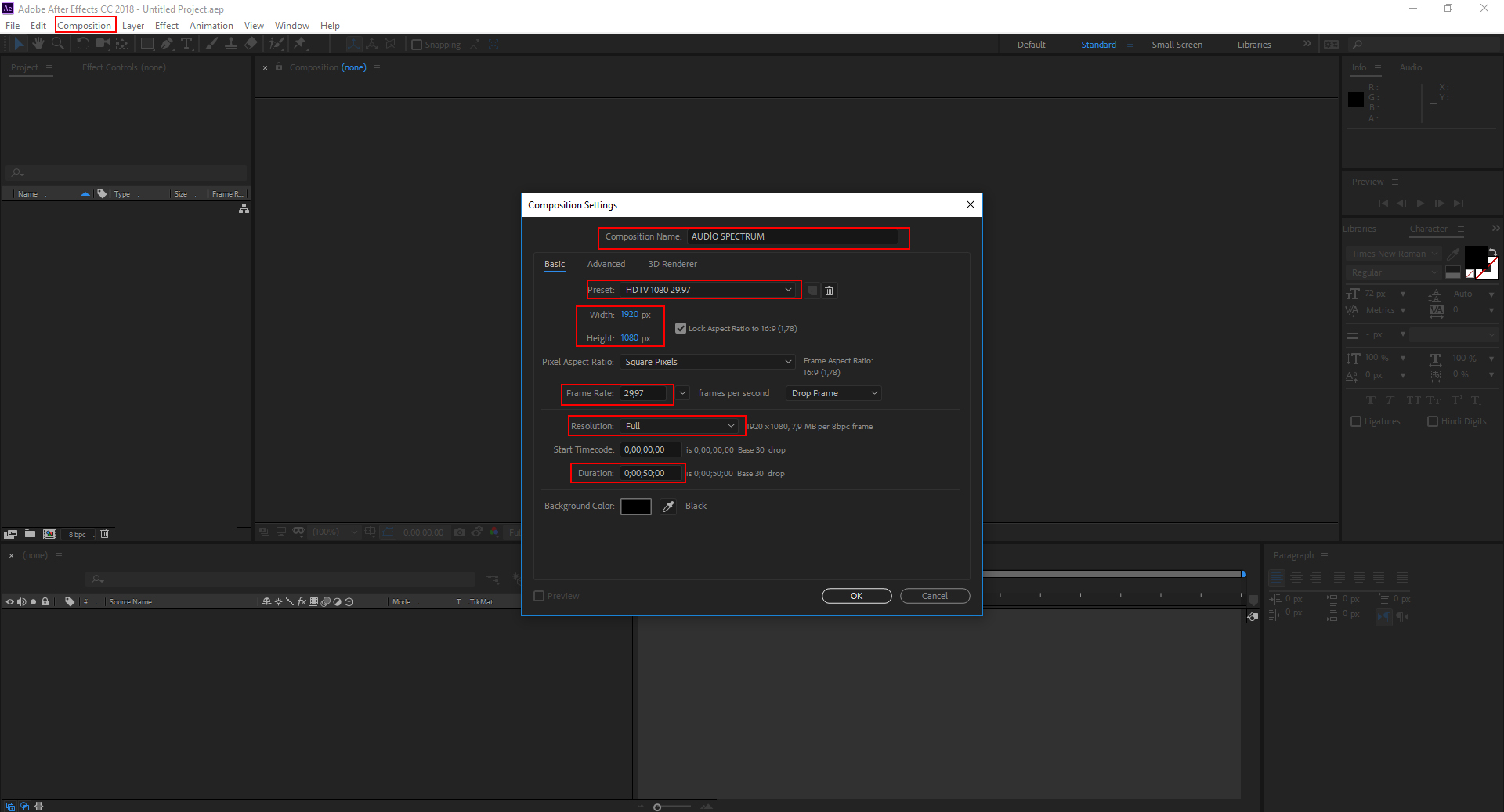This screenshot has height=812, width=1504.
Task: Enable the Preview checkbox in dialog
Action: pos(539,596)
